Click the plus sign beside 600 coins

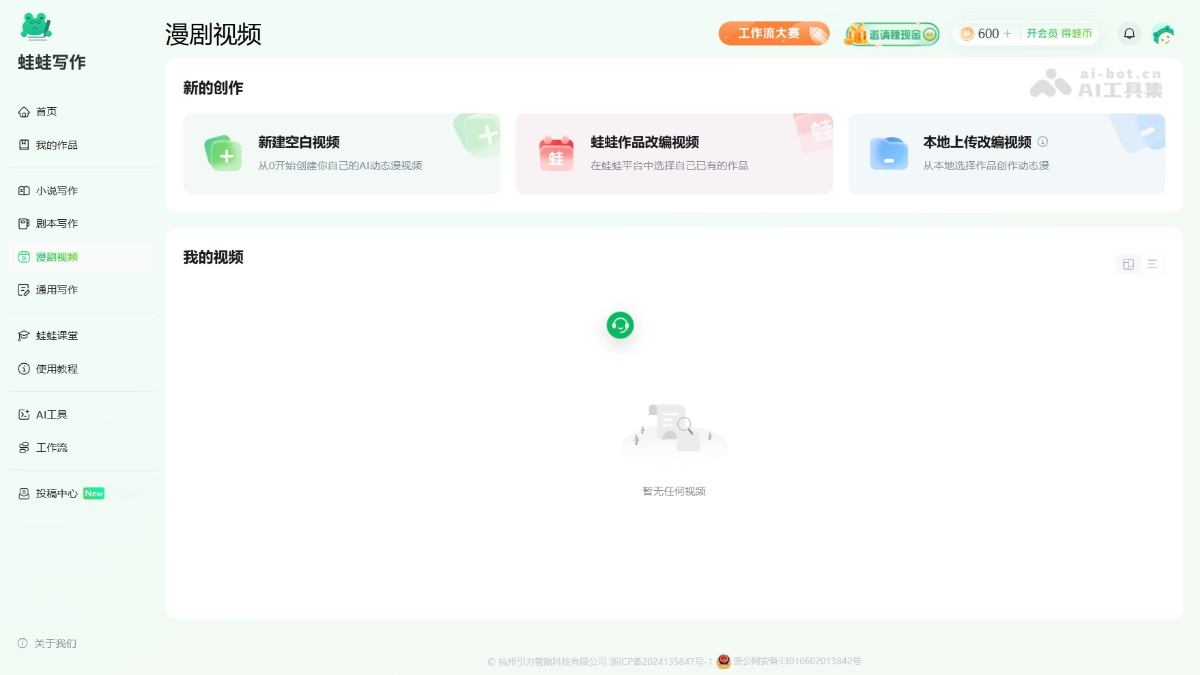click(x=1007, y=34)
